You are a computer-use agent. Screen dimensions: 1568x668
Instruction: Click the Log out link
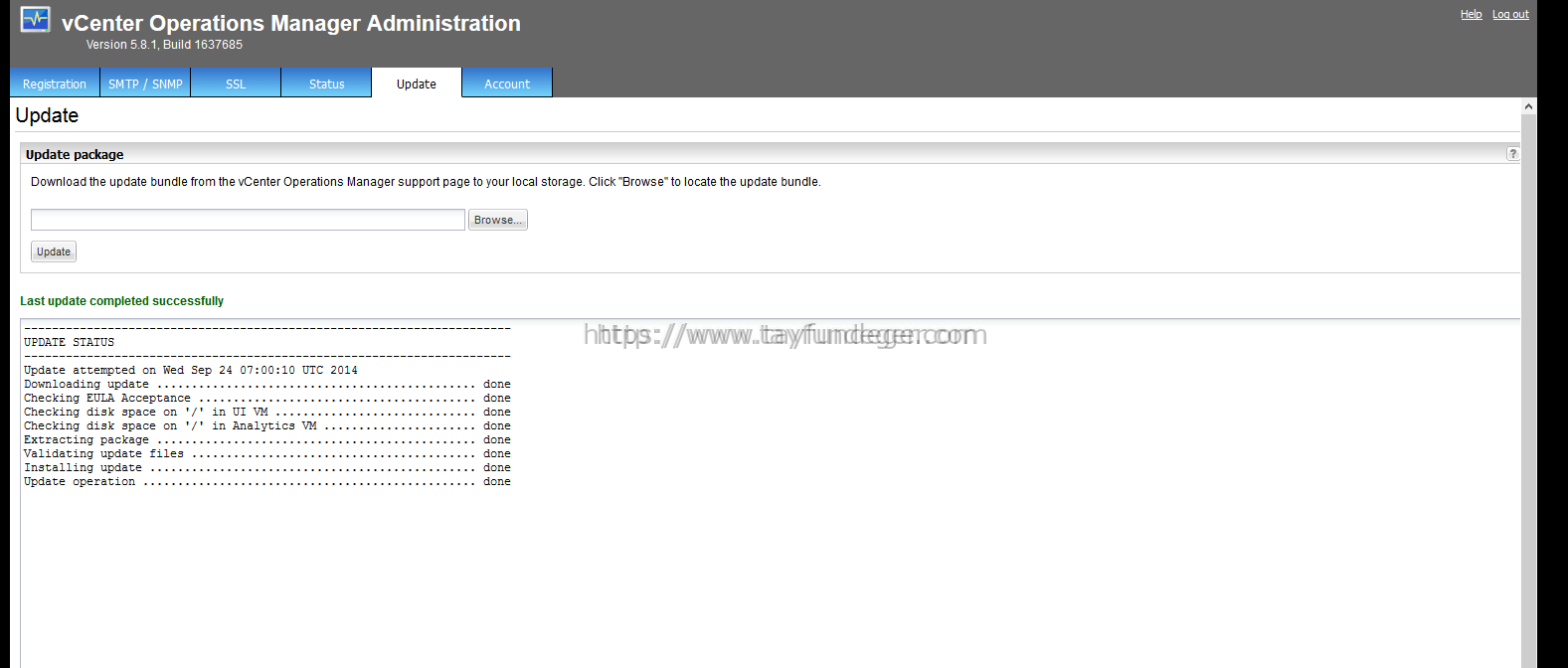pos(1510,14)
